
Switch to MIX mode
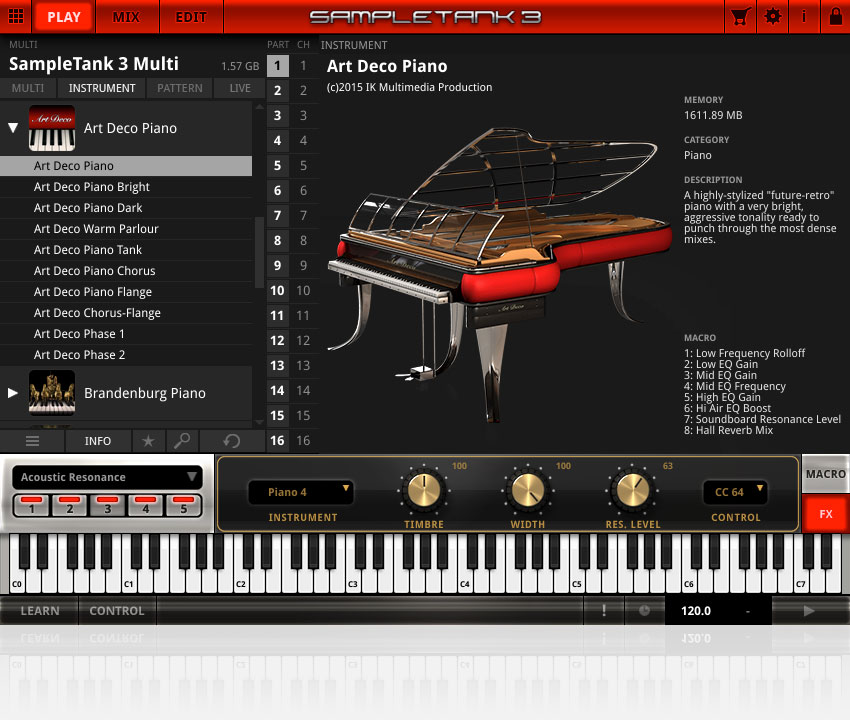tap(126, 17)
